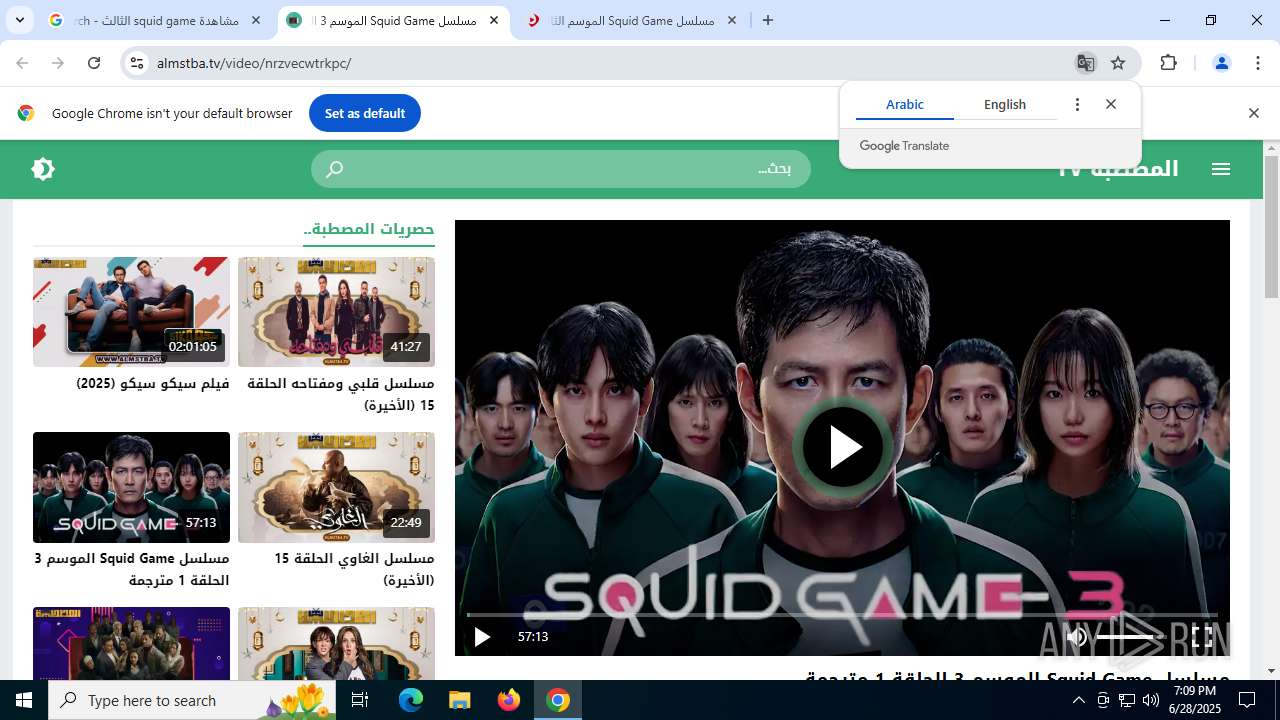Open a new browser tab

768,20
